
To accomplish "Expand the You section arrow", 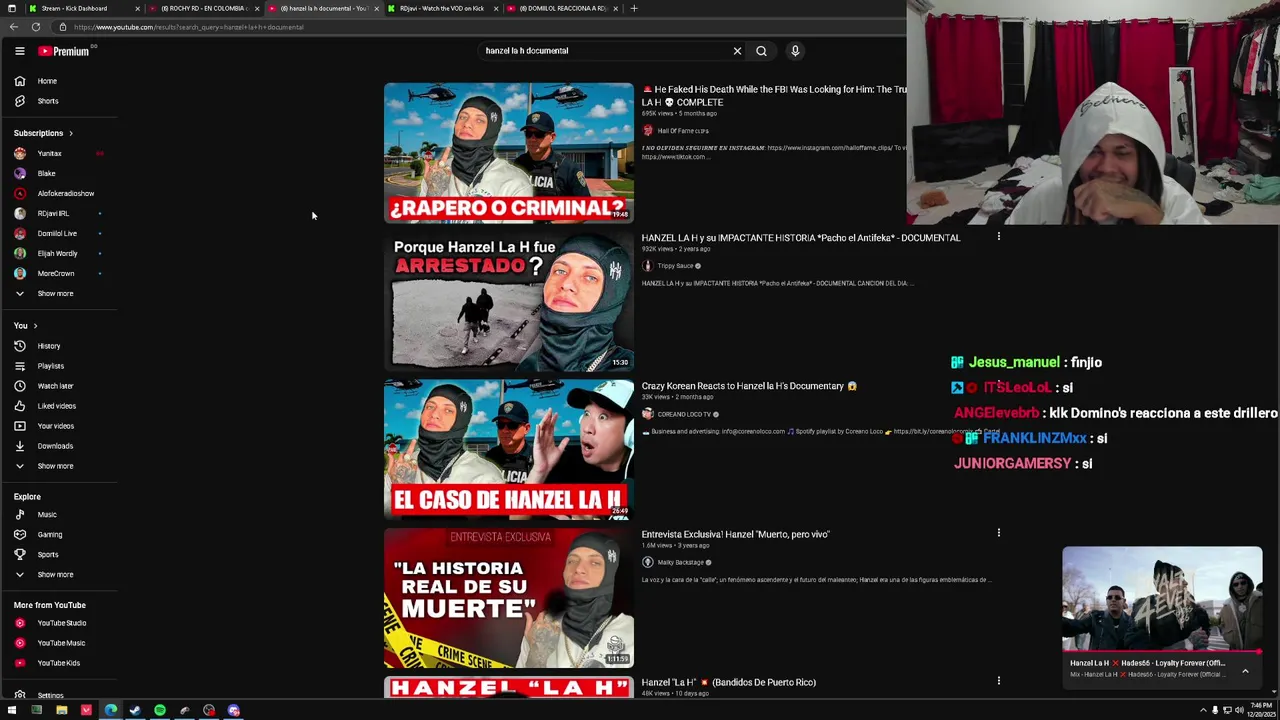I will 35,326.
